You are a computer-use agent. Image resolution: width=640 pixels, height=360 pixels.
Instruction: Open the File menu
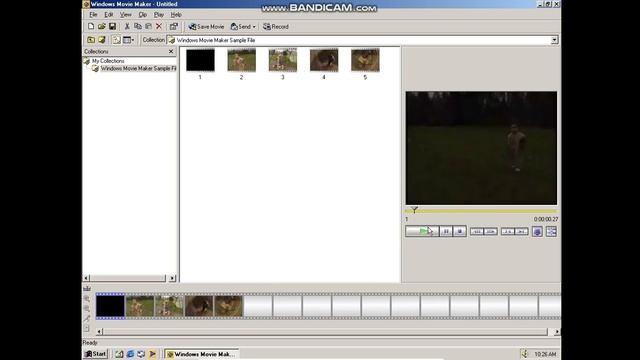click(93, 15)
